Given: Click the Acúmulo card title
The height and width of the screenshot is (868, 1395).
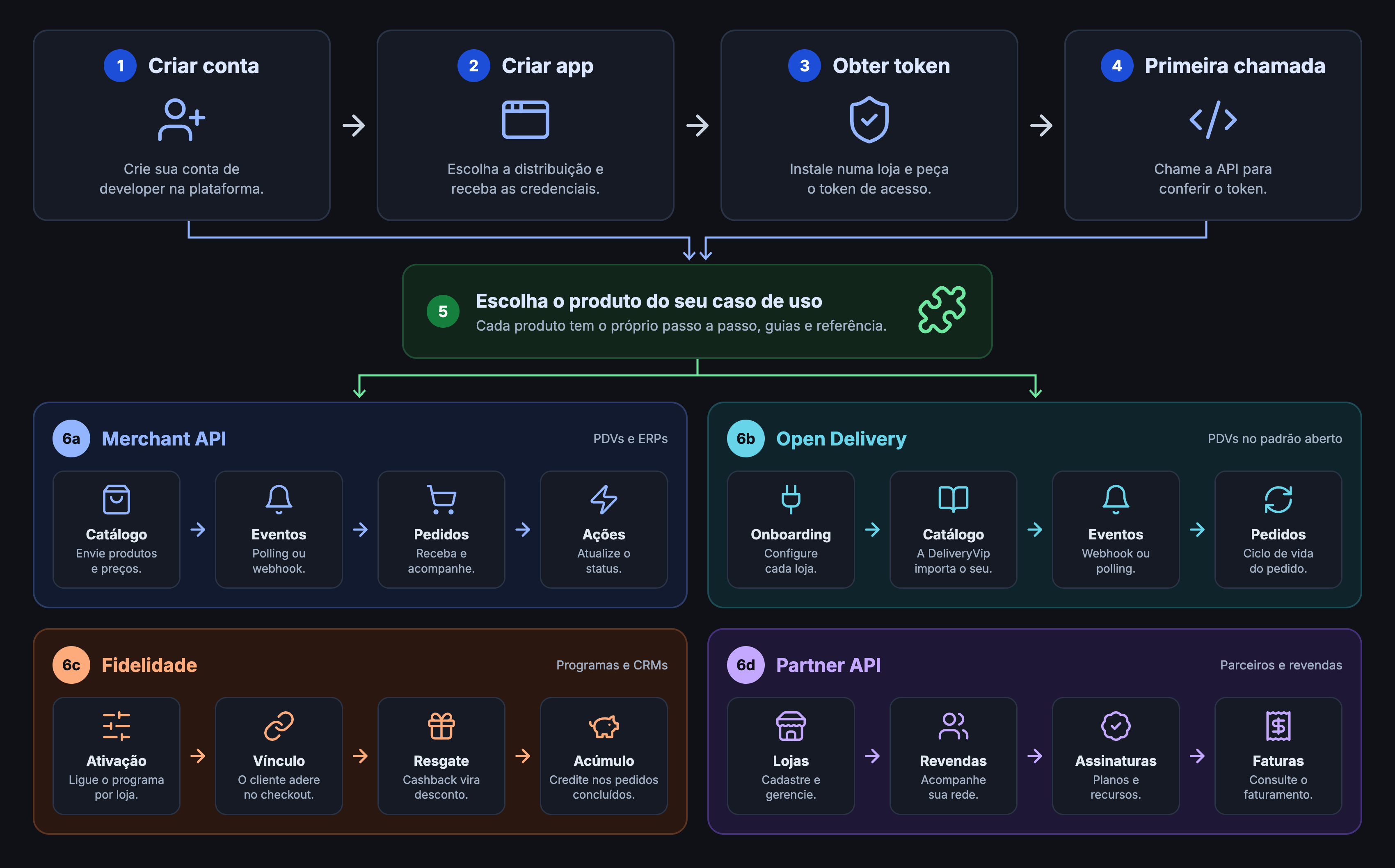Looking at the screenshot, I should (604, 761).
